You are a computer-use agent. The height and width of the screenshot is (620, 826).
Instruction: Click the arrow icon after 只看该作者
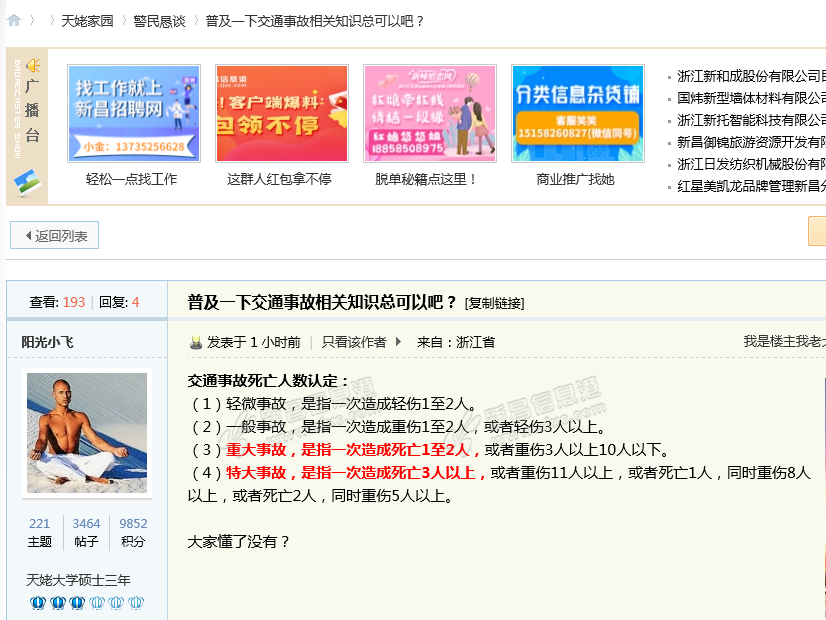click(398, 342)
